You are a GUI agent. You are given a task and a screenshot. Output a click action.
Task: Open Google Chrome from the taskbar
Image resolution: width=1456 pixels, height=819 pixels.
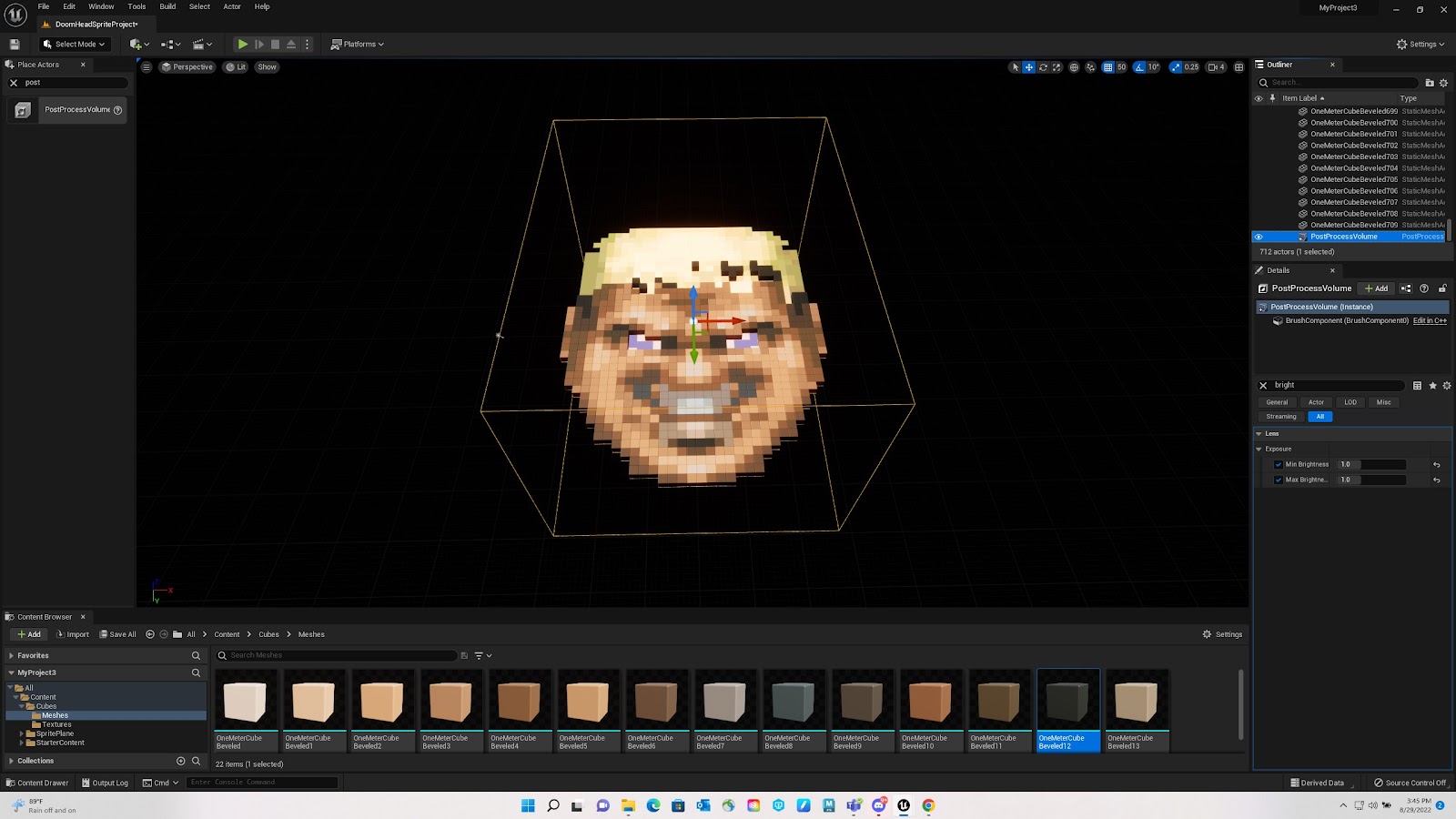(x=928, y=805)
